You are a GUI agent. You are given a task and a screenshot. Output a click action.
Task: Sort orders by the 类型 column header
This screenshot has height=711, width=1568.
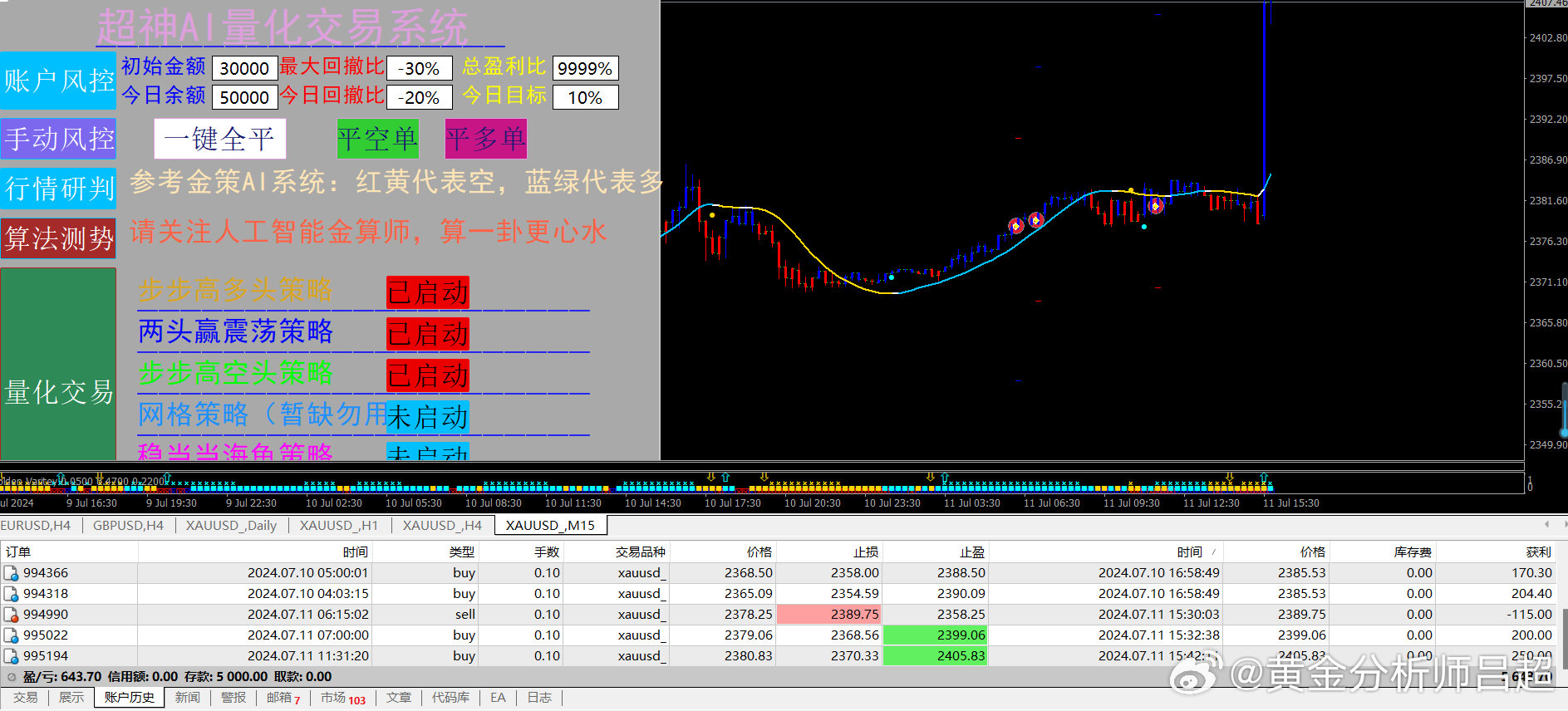coord(461,552)
